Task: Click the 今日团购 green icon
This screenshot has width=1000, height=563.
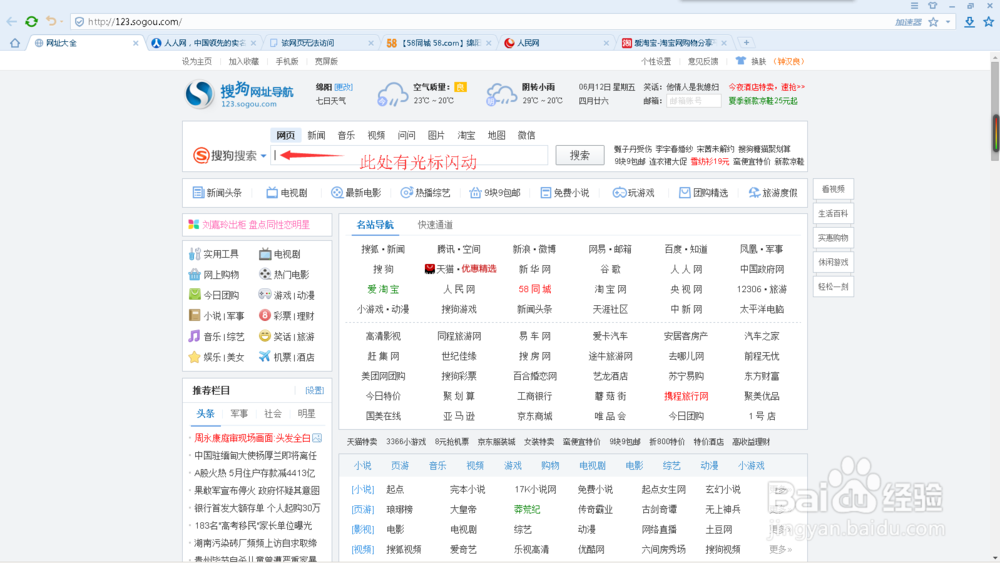Action: 195,295
